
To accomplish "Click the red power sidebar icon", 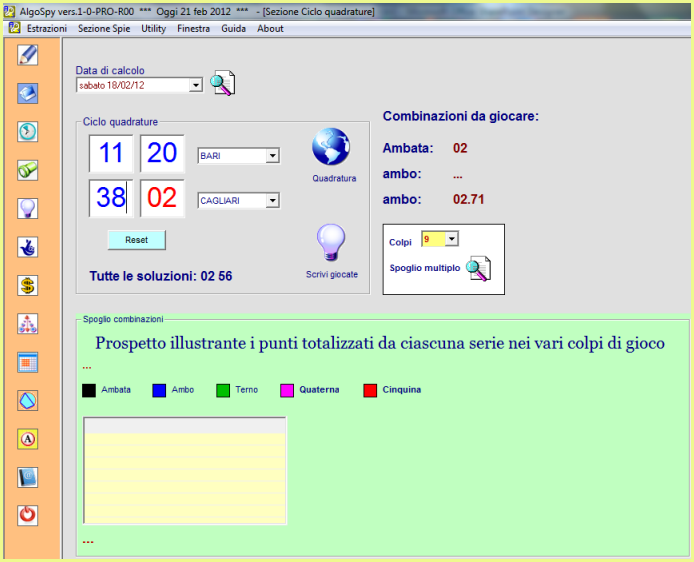I will click(28, 516).
